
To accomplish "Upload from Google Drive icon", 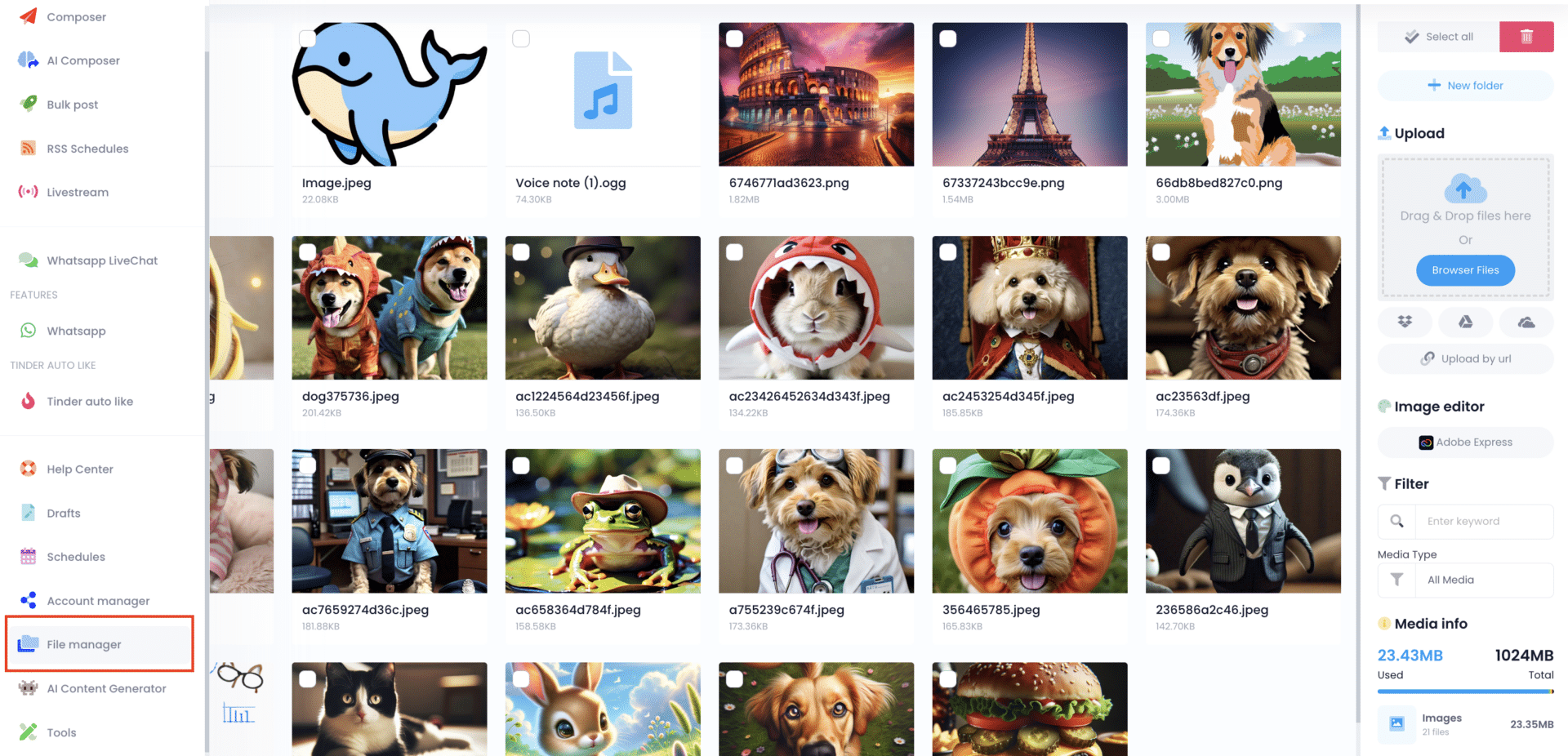I will click(x=1465, y=322).
